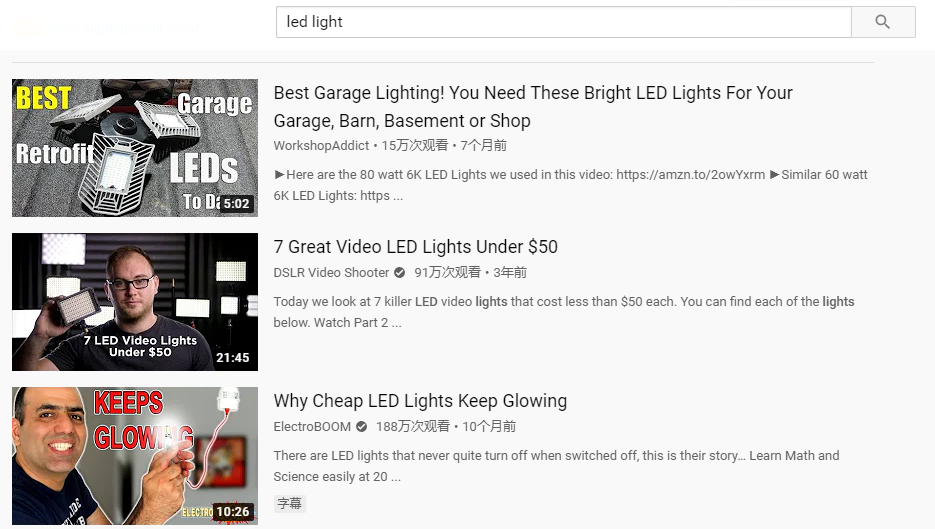Click the ElectroBOOM video description snippet
Viewport: 935px width, 529px height.
556,466
